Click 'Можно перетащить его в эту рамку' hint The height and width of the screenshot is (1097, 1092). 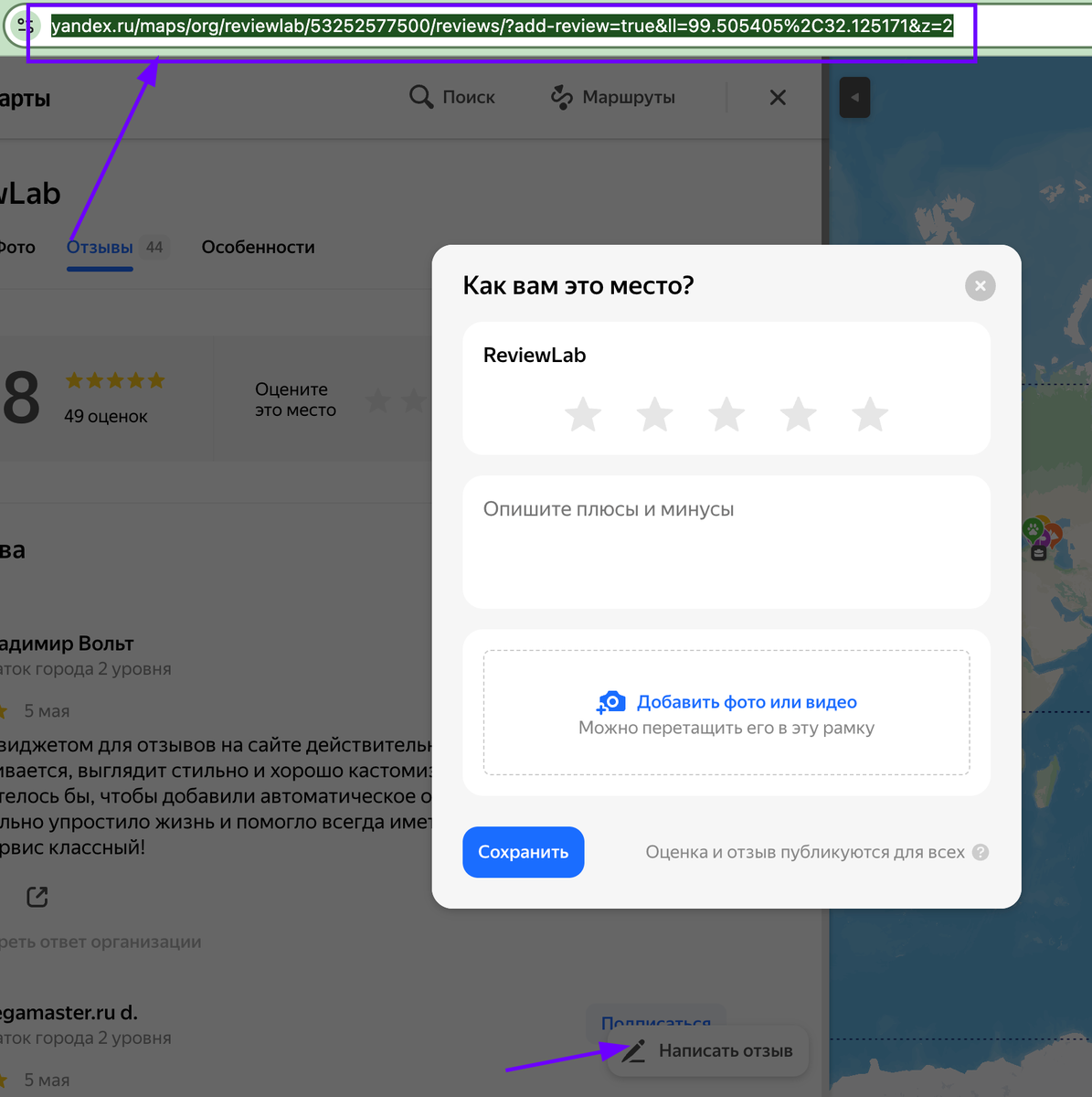(726, 728)
